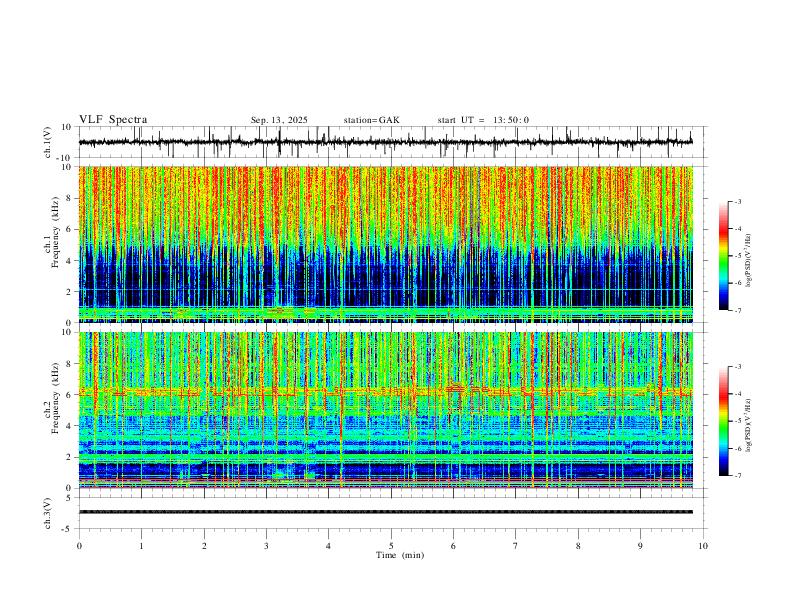Click the '8' kHz tick on ch.1 spectrogram axis
Screen dimensions: 792x612
pos(70,198)
